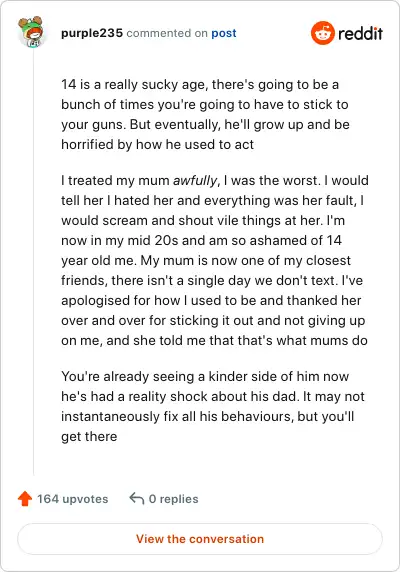Click the vertical comment thread line

(x=34, y=261)
